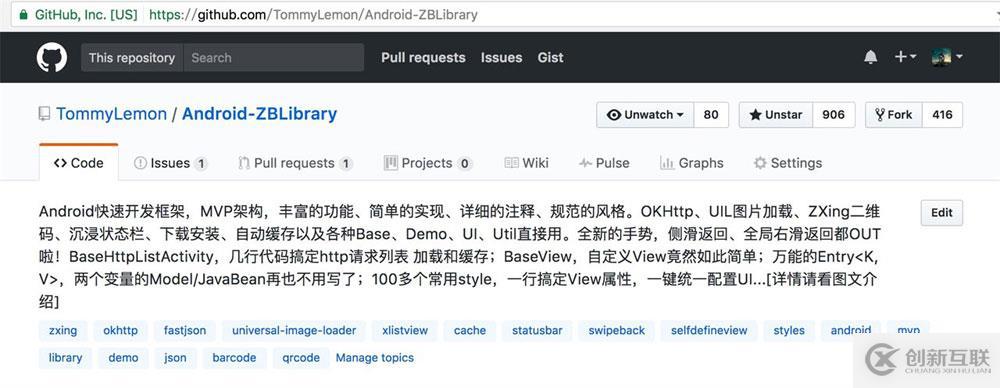Image resolution: width=1000 pixels, height=388 pixels.
Task: Click the browser address bar URL
Action: pos(313,14)
